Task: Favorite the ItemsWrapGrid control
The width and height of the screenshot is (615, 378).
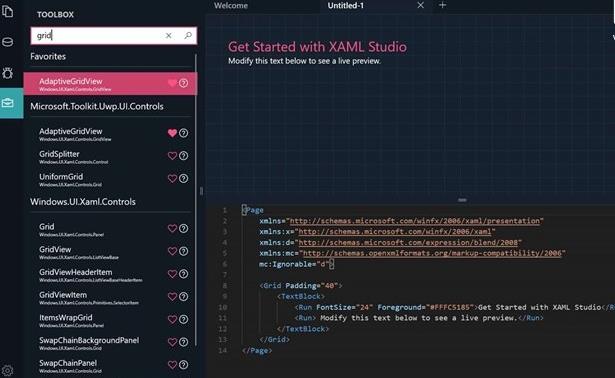Action: tap(172, 319)
